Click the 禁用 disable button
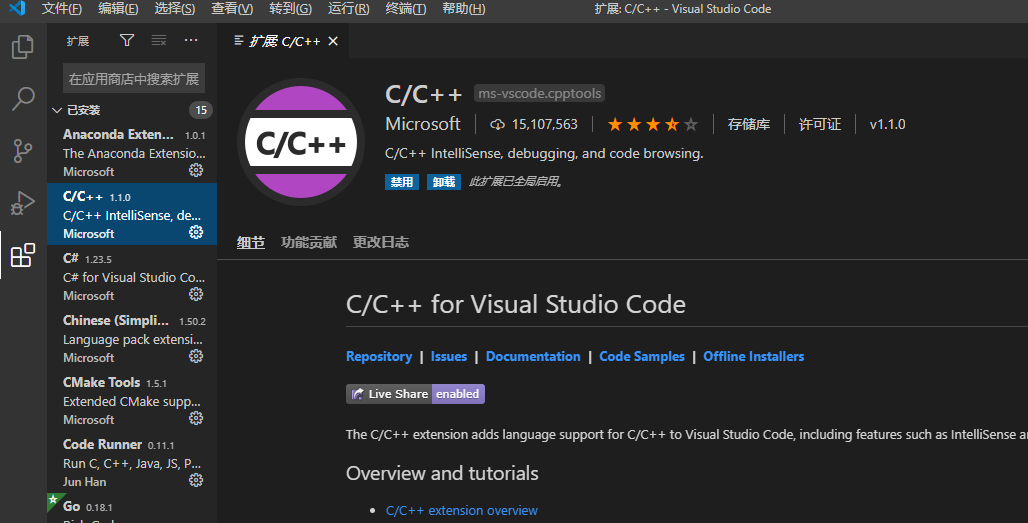 [402, 182]
